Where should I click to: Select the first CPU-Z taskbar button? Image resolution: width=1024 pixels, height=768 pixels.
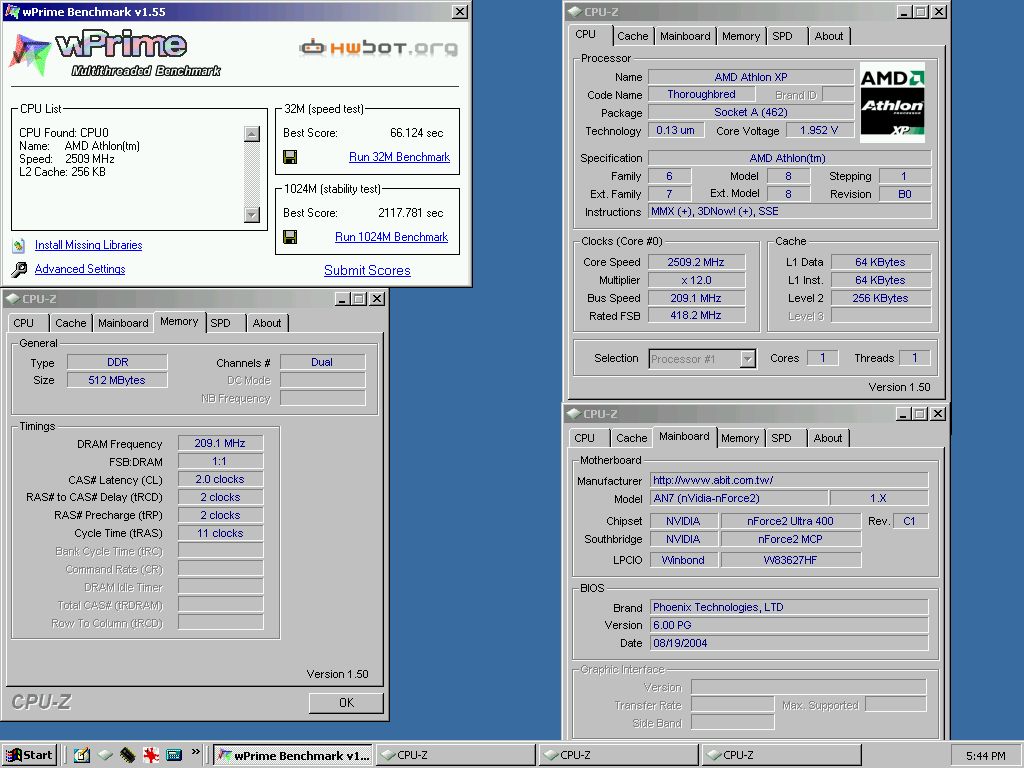[455, 755]
